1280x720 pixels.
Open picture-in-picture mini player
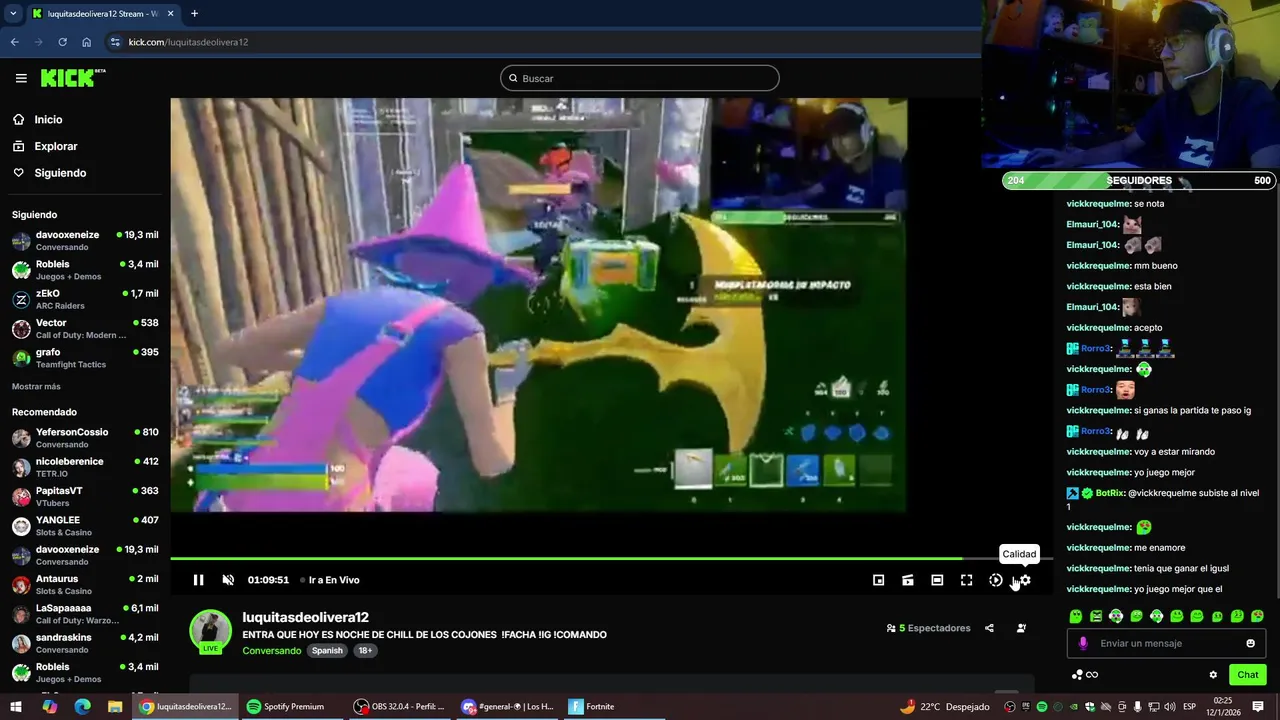(x=878, y=580)
